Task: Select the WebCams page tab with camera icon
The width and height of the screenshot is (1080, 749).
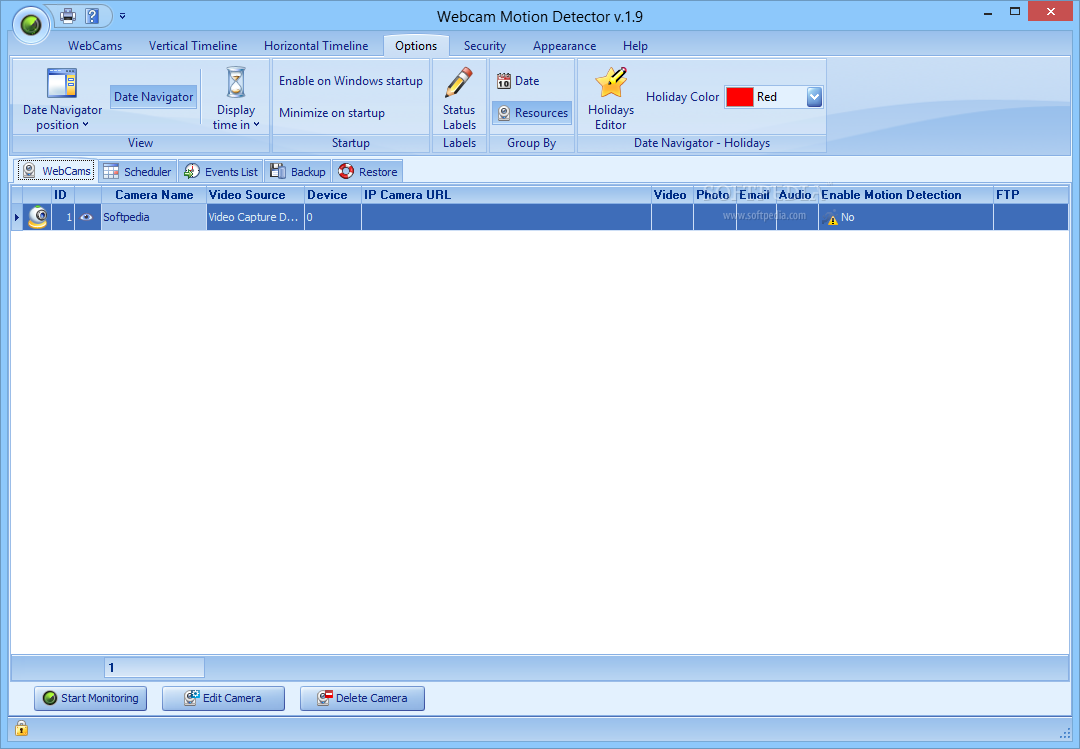Action: (56, 171)
